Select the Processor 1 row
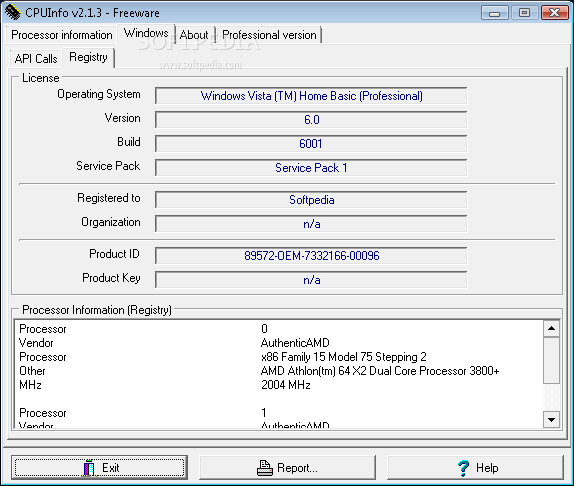This screenshot has height=486, width=574. [278, 413]
